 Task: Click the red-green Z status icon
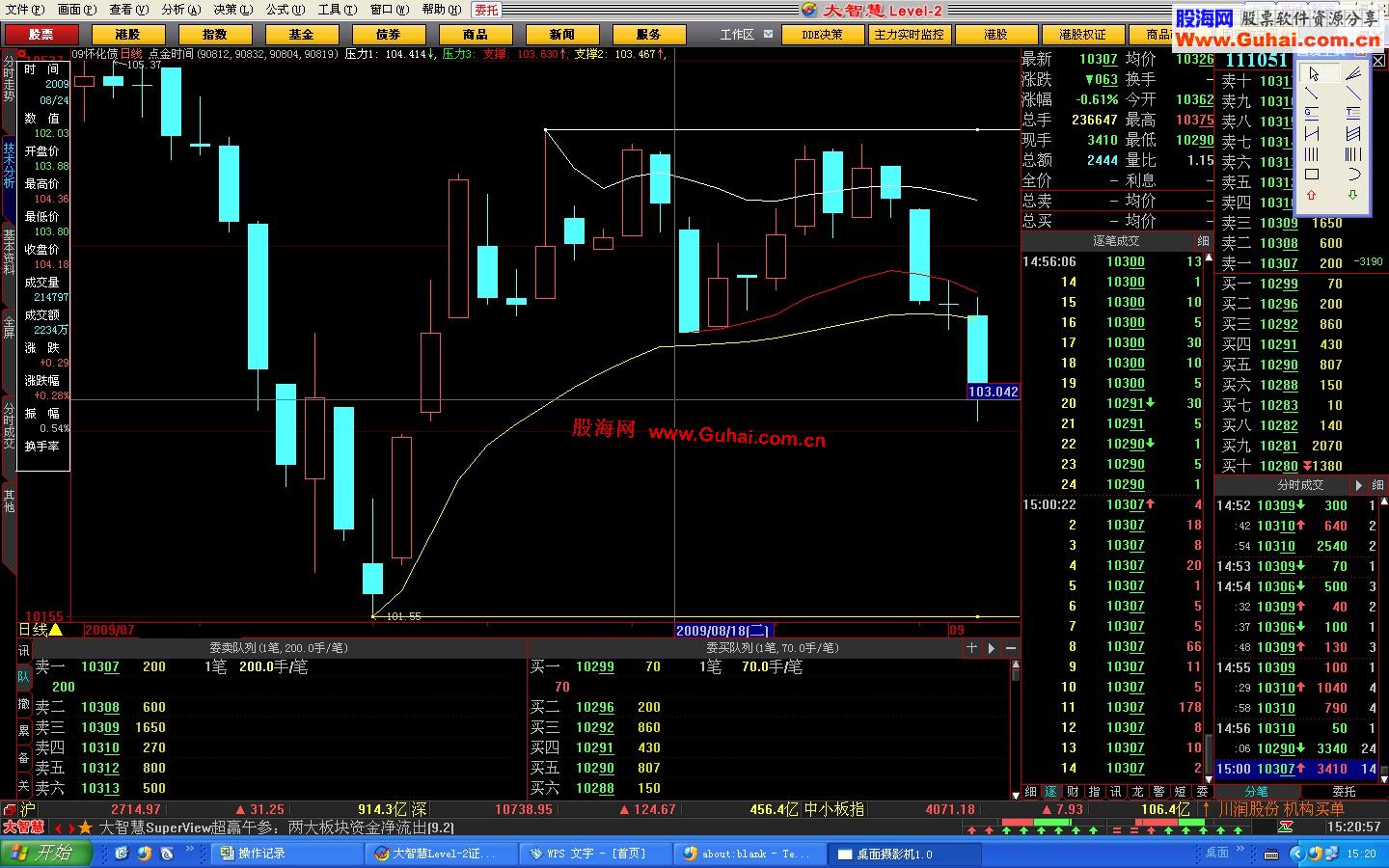tap(1285, 827)
